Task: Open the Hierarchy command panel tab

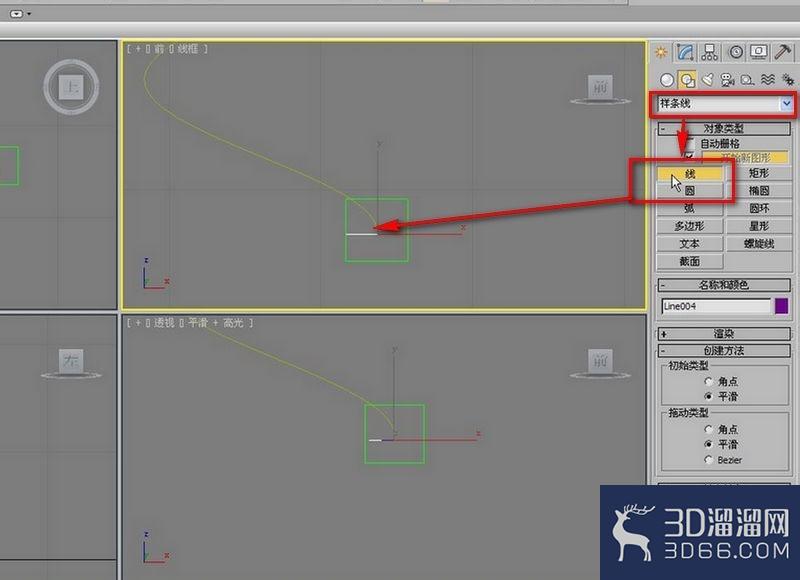Action: (709, 52)
